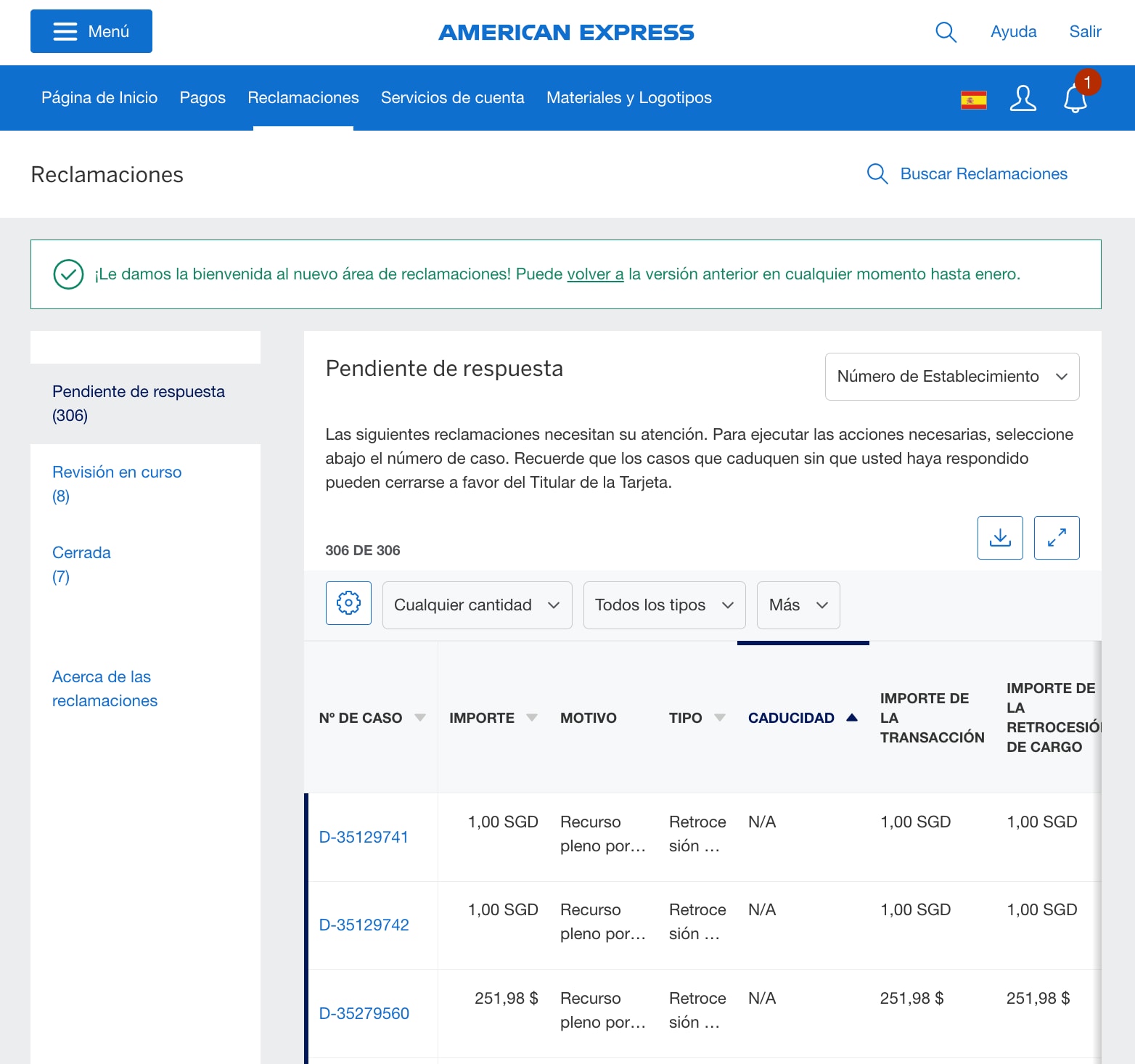
Task: Expand the Número de Establecimiento dropdown
Action: pos(951,377)
